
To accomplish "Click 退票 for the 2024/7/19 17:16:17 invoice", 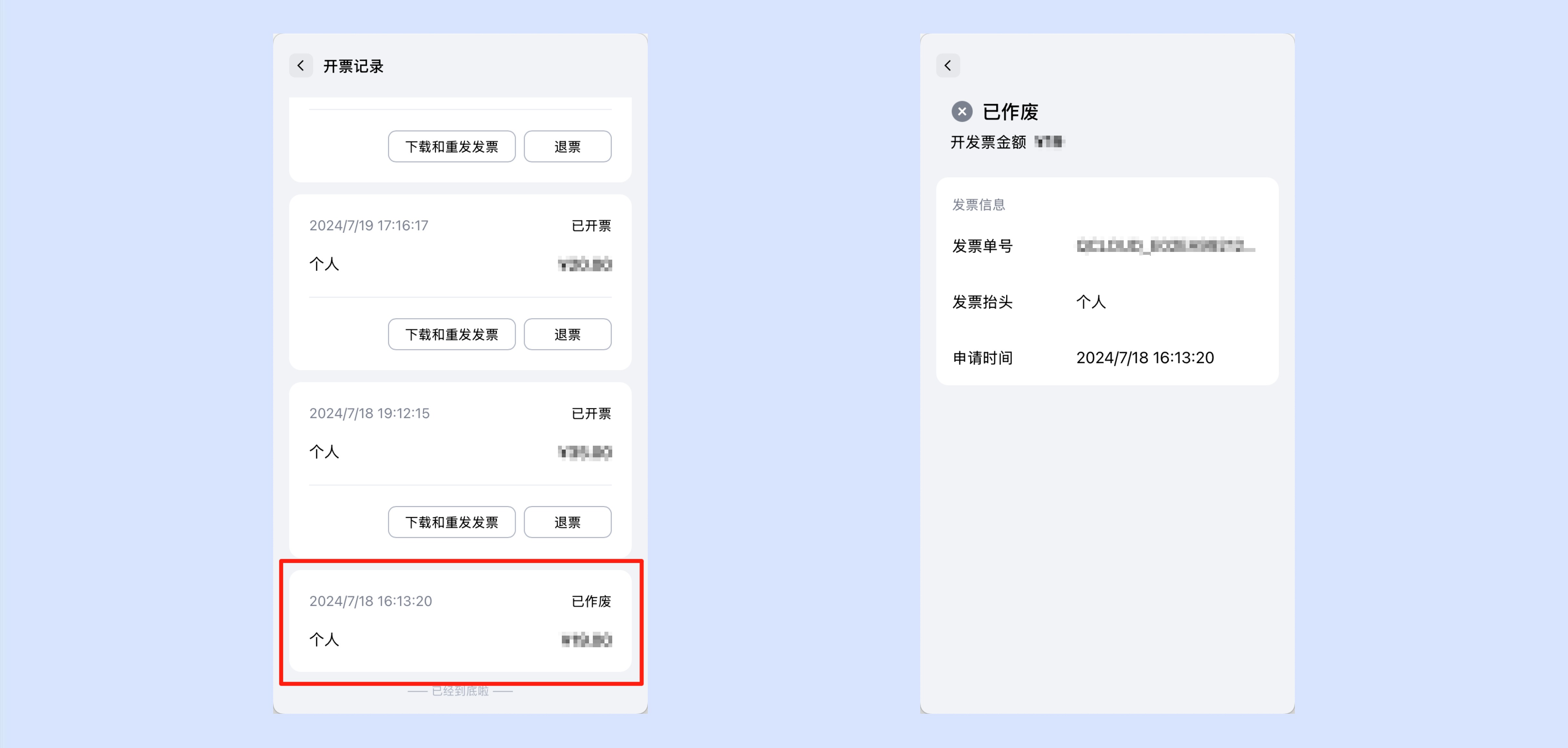I will (x=567, y=334).
